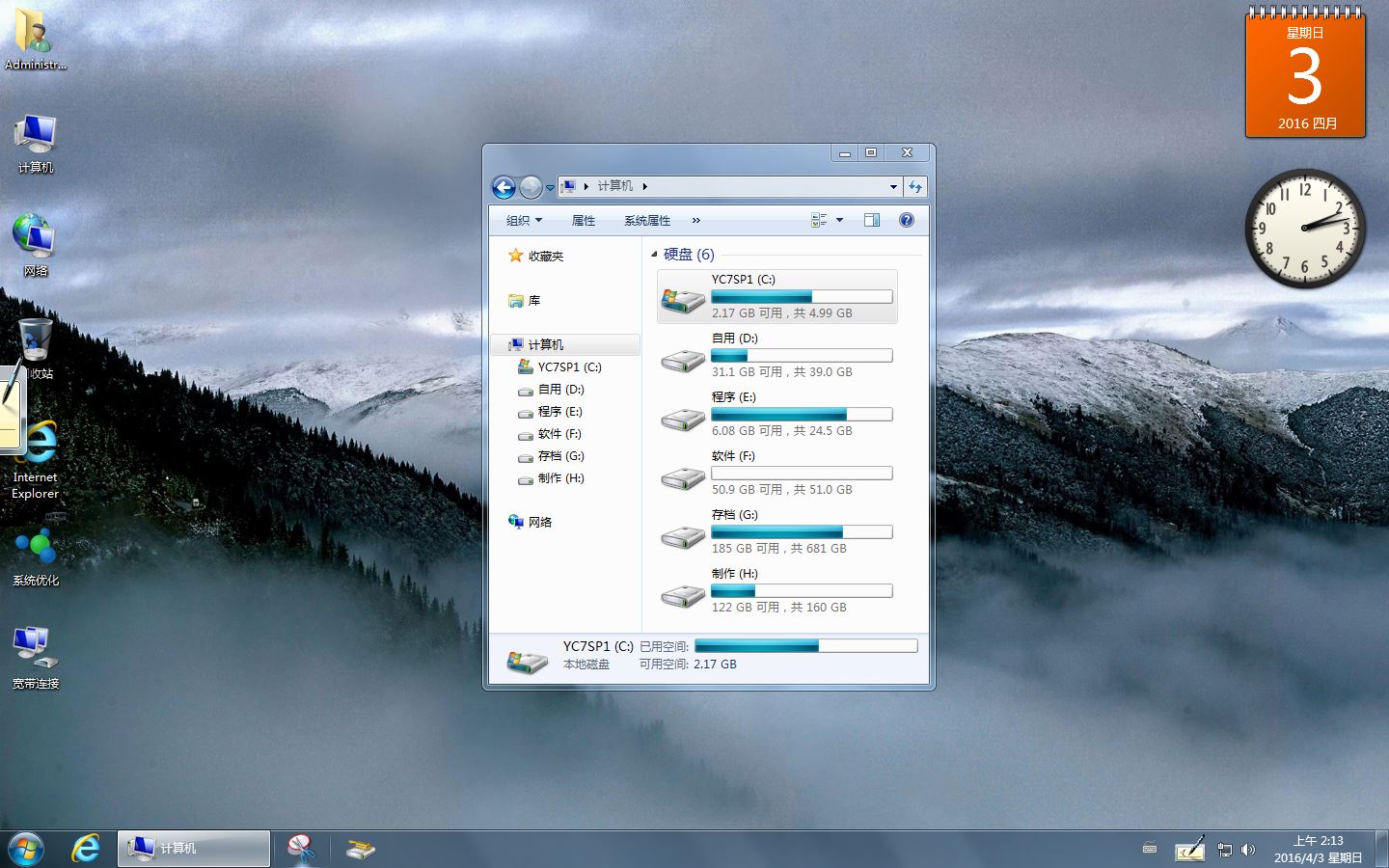Select 收藏夹 in navigation pane
Screen dimensions: 1389x868
tap(535, 257)
